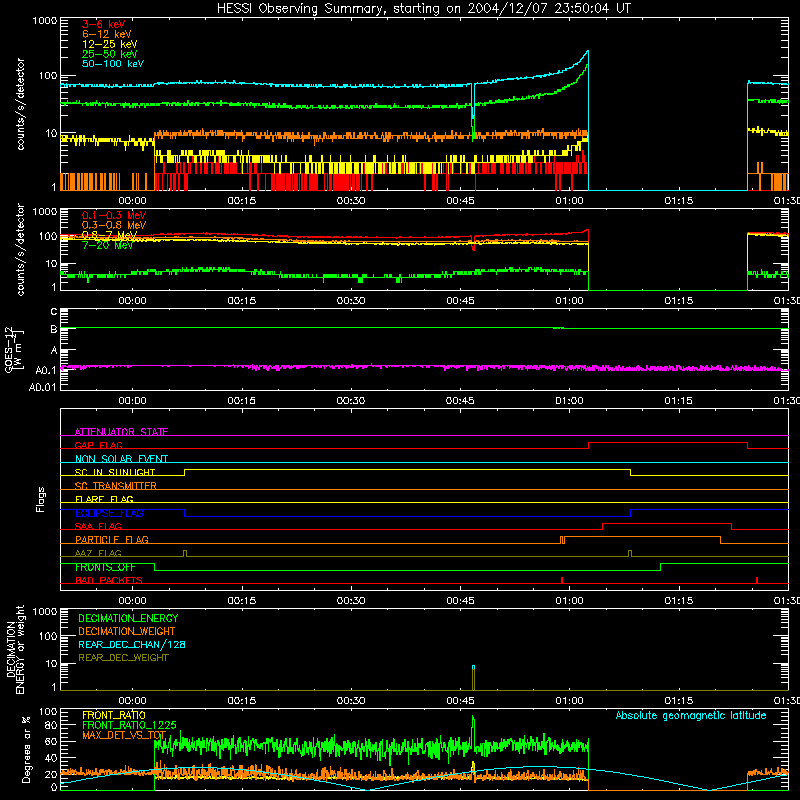Select the NON_SOLAR_EVENT flag label
Image resolution: width=800 pixels, height=800 pixels.
tap(121, 459)
